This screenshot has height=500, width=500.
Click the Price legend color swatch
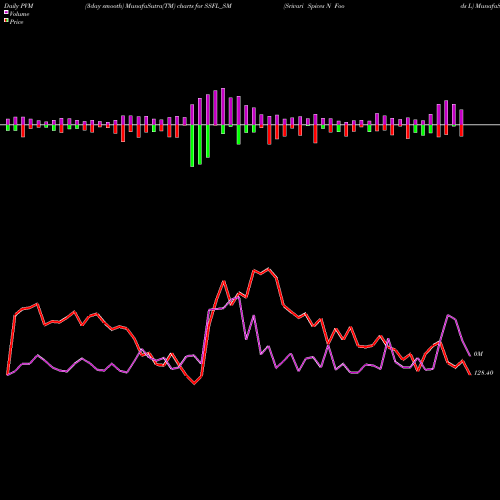pyautogui.click(x=6, y=21)
